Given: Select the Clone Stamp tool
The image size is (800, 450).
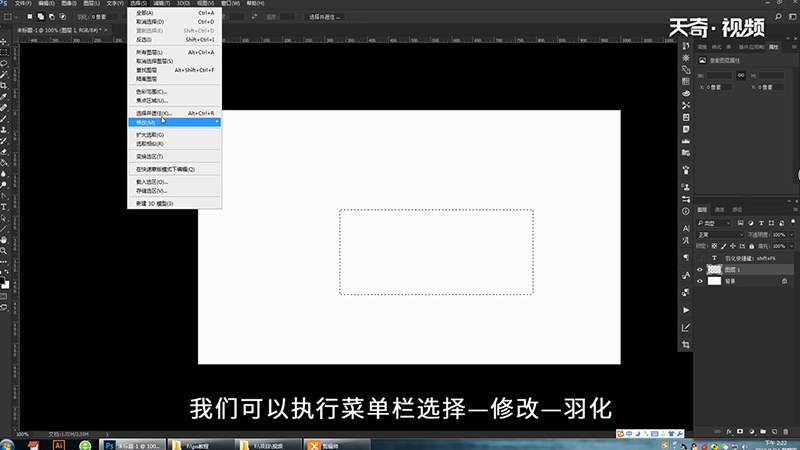Looking at the screenshot, I should pos(4,130).
